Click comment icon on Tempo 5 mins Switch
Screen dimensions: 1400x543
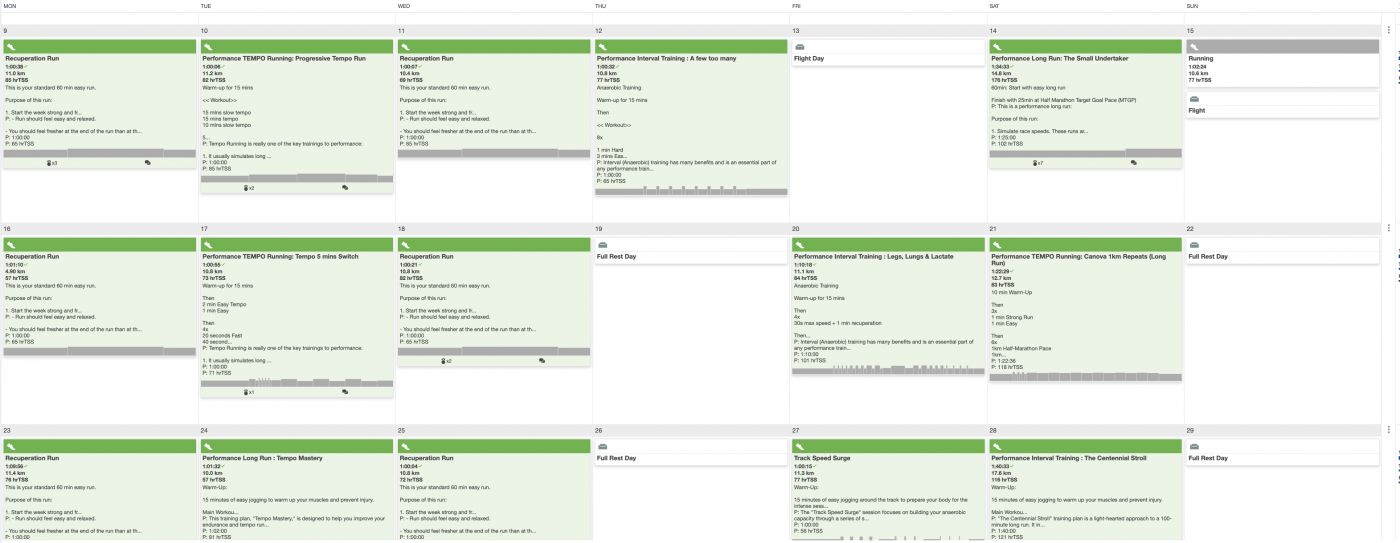point(345,392)
